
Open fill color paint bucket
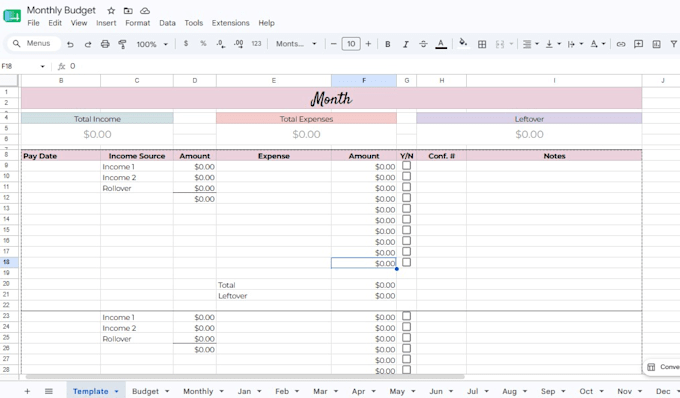[x=463, y=43]
